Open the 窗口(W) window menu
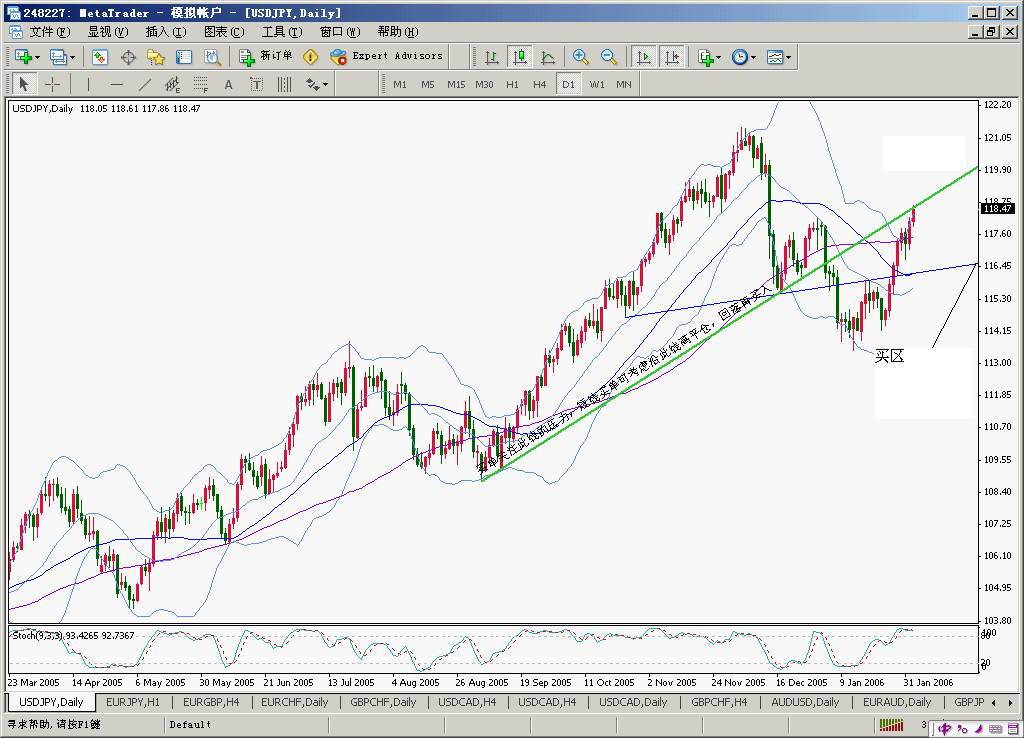1024x738 pixels. (x=340, y=31)
